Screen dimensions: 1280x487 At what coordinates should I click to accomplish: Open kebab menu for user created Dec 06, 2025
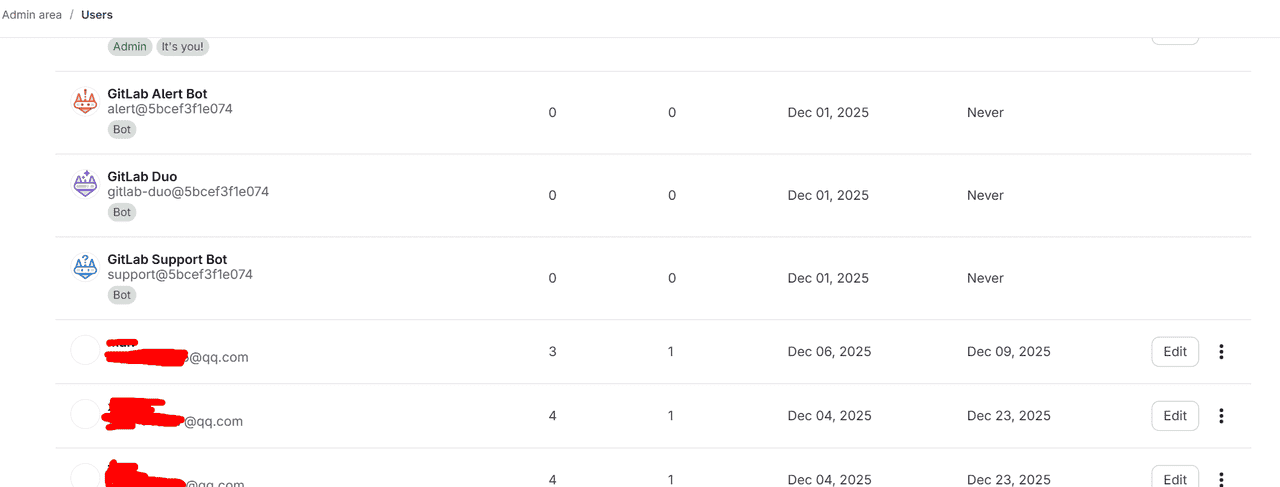pyautogui.click(x=1221, y=352)
